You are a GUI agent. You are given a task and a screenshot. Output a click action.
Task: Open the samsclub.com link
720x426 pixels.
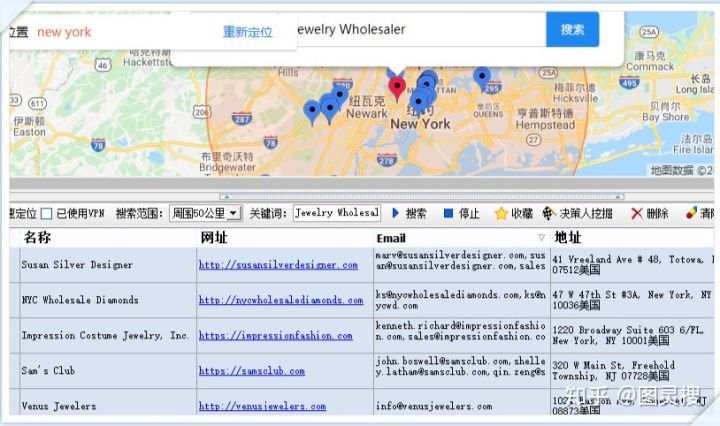pyautogui.click(x=252, y=371)
